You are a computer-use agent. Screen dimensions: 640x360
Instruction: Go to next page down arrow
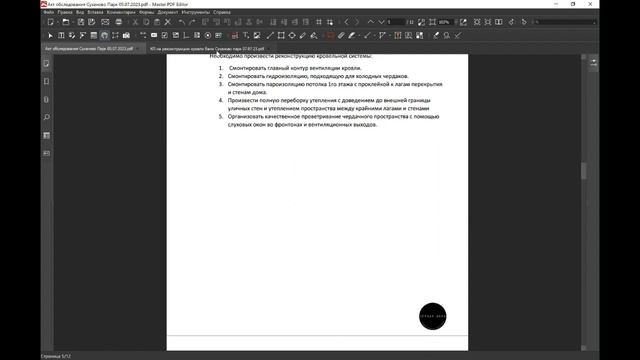(x=381, y=22)
